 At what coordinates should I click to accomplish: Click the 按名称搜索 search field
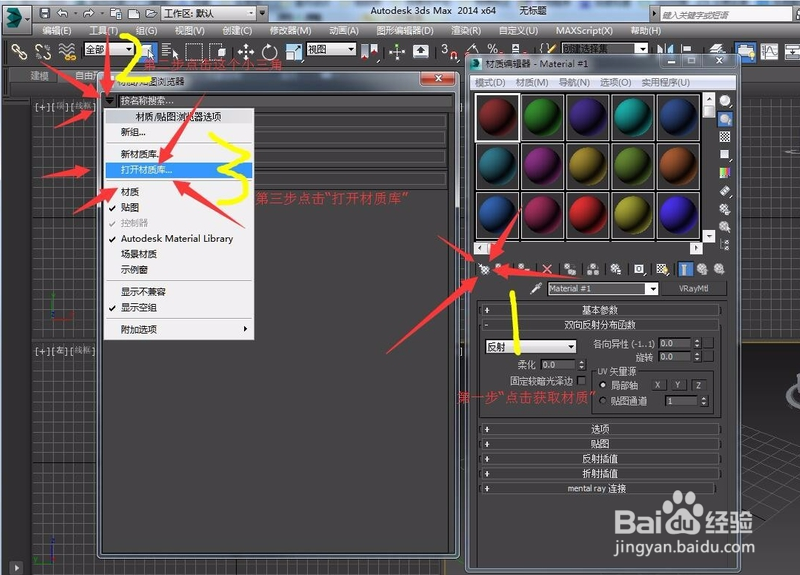[x=286, y=101]
